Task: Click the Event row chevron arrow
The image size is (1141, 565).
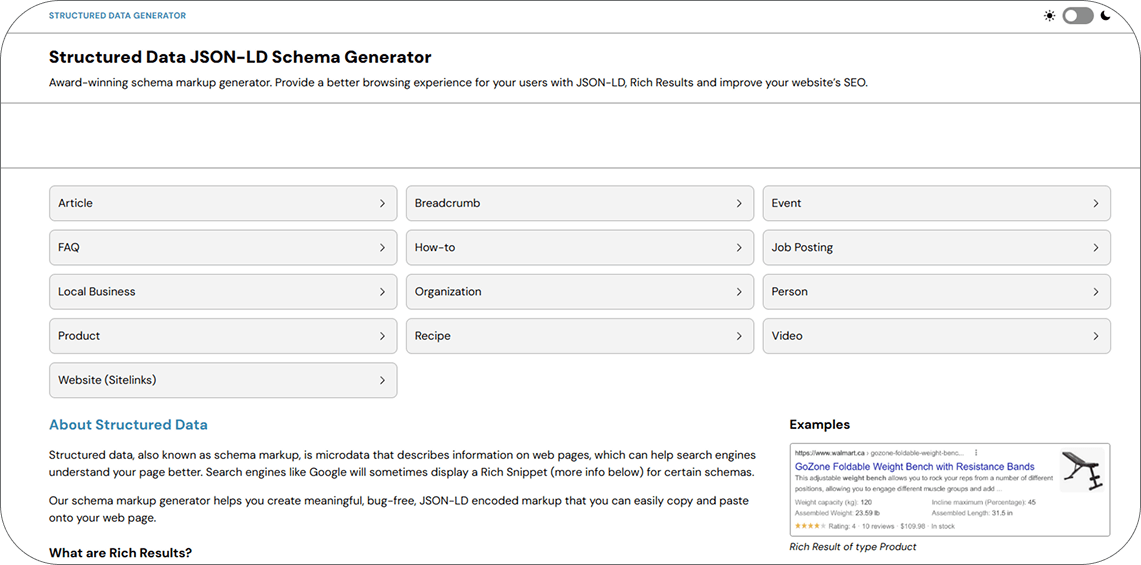Action: (1096, 203)
